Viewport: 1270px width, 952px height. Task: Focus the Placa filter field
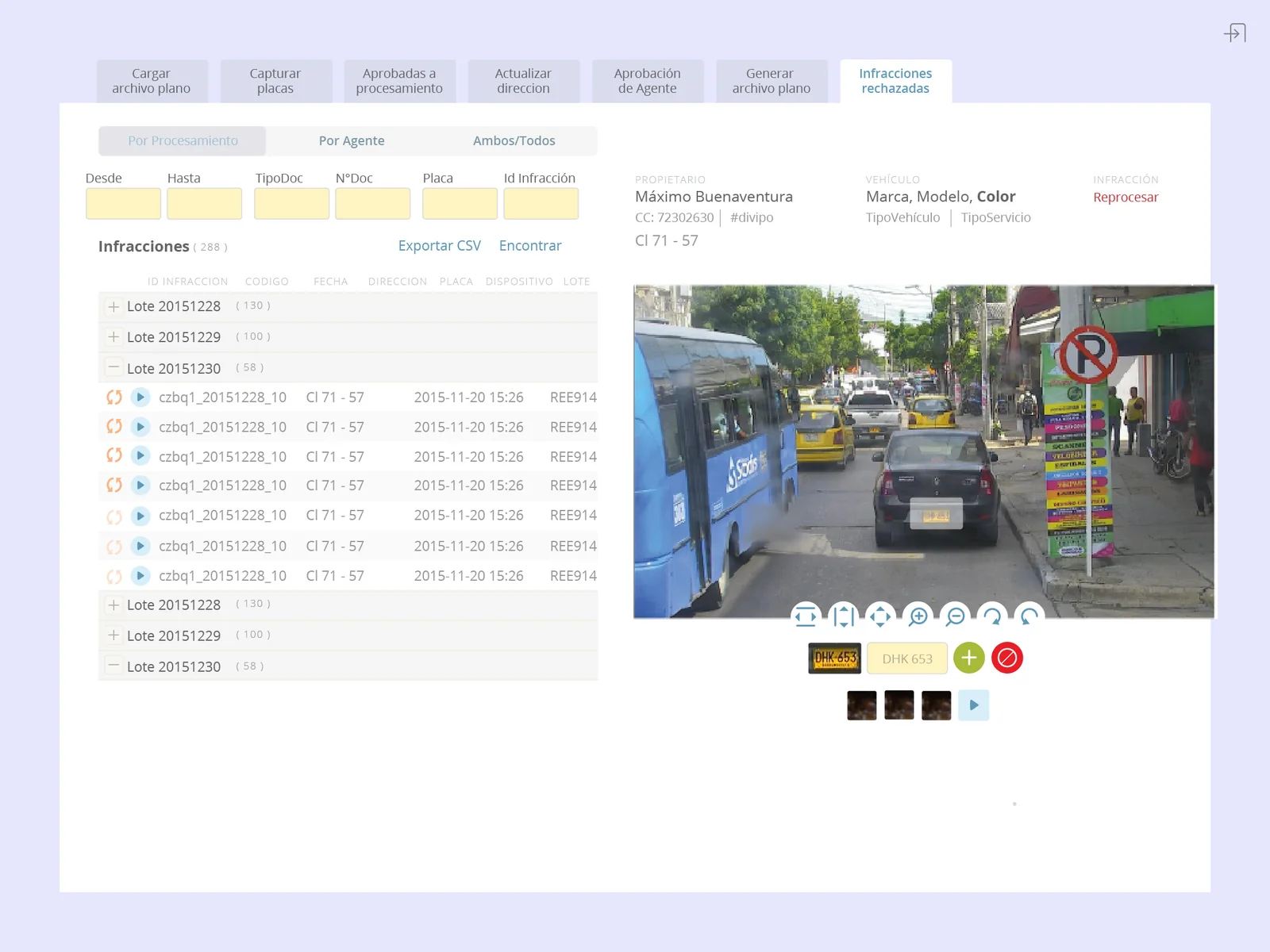(x=460, y=204)
